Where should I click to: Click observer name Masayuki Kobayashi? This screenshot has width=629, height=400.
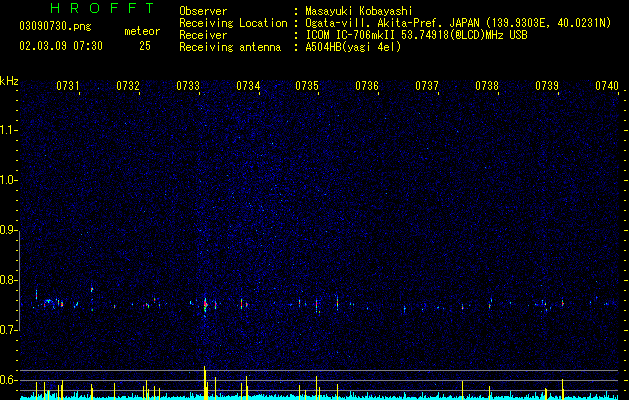pyautogui.click(x=359, y=11)
